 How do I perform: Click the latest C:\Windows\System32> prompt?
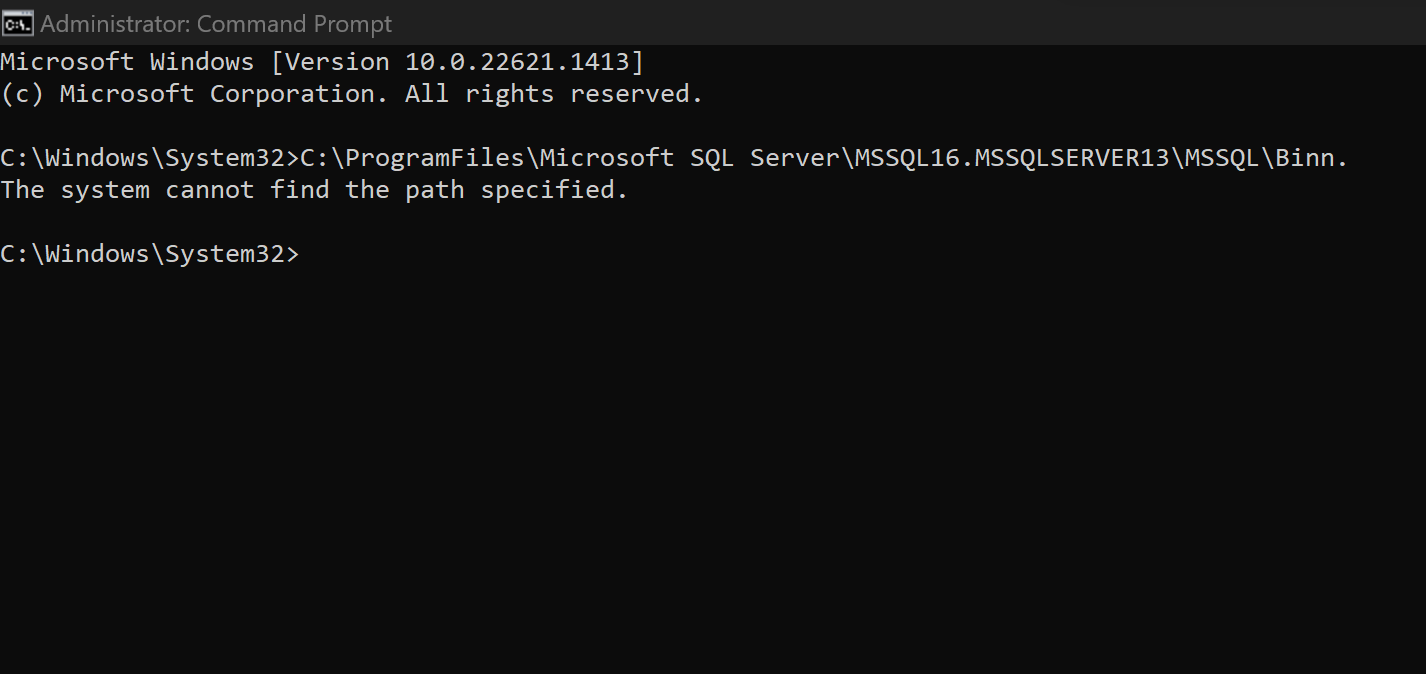pos(150,254)
